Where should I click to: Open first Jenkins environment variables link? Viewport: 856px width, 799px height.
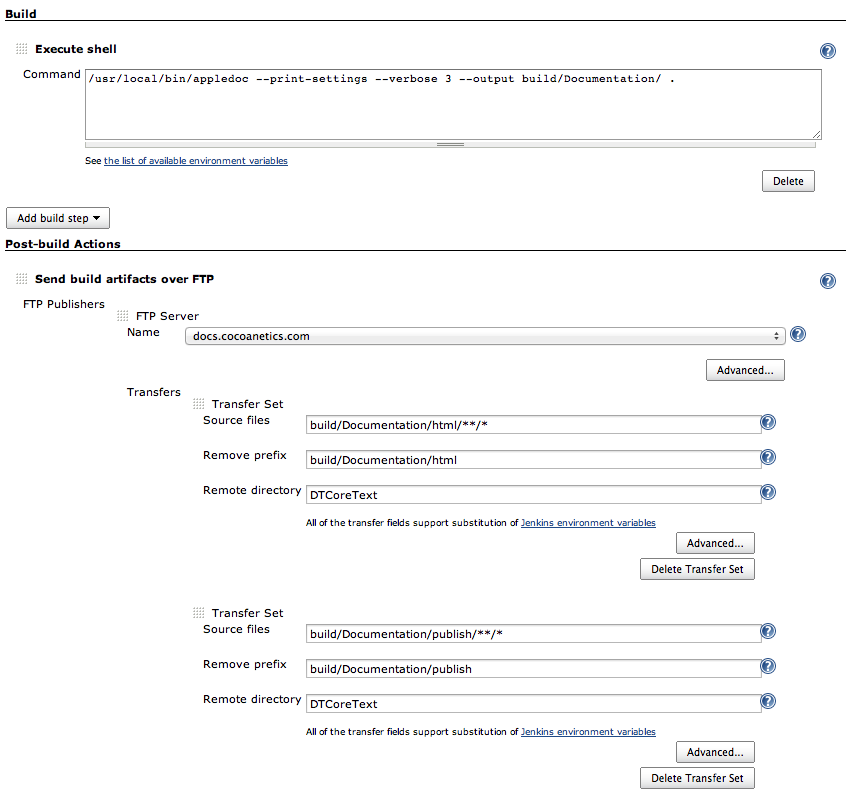point(588,522)
